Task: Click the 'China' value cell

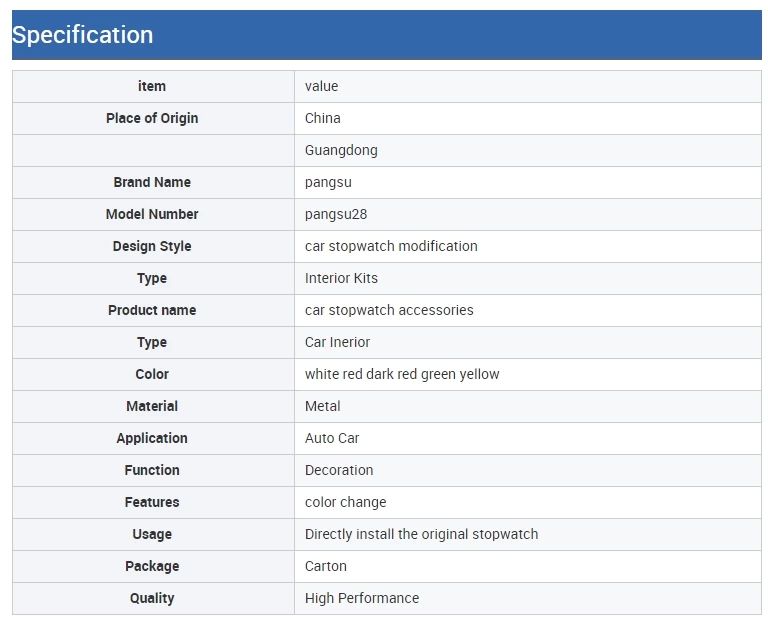Action: (x=528, y=119)
